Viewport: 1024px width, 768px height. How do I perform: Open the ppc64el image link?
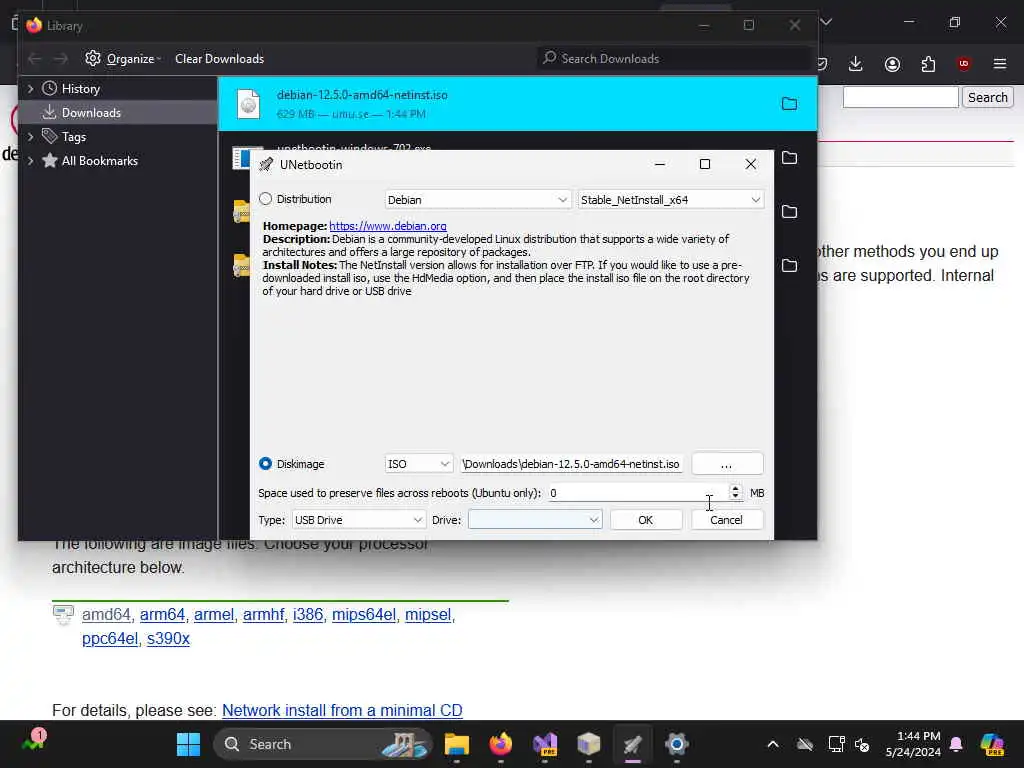110,639
